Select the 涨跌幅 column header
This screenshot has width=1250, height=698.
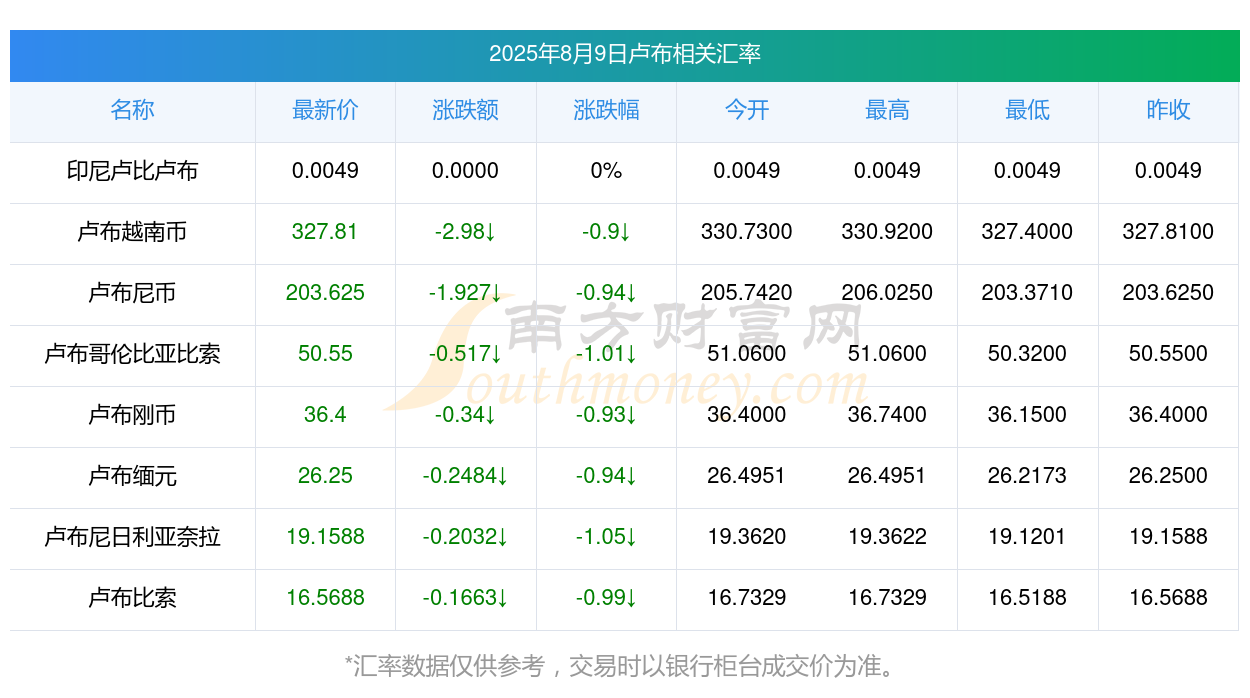(606, 110)
